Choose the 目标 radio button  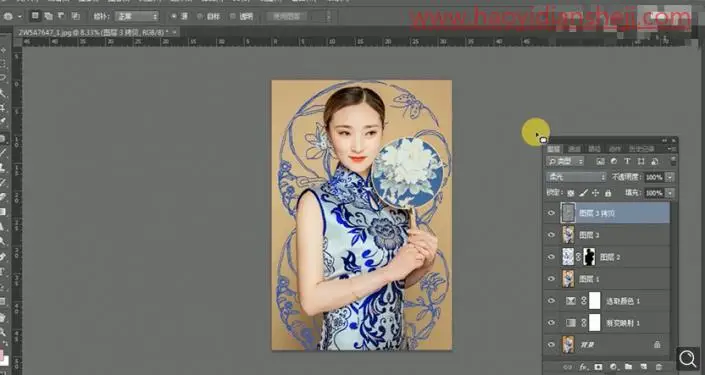(x=200, y=17)
